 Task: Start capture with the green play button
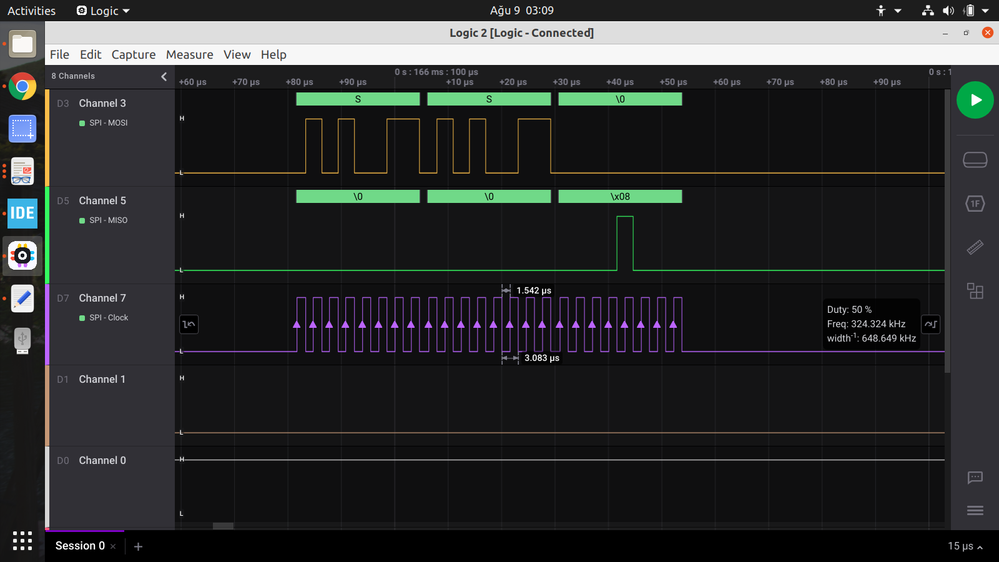975,100
